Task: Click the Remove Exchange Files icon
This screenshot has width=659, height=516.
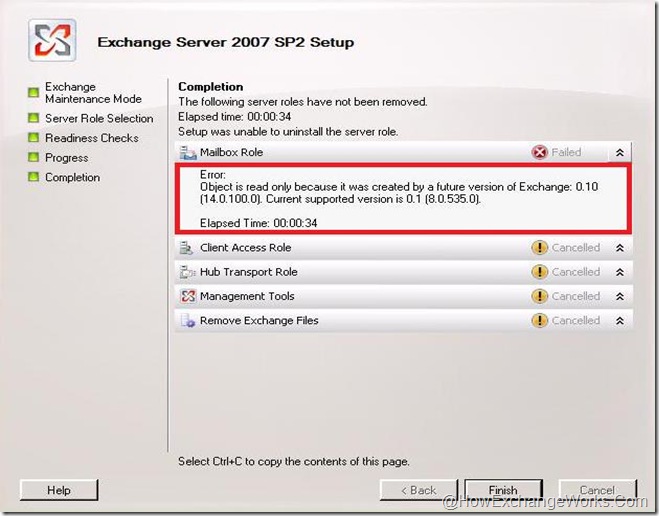Action: pos(187,321)
